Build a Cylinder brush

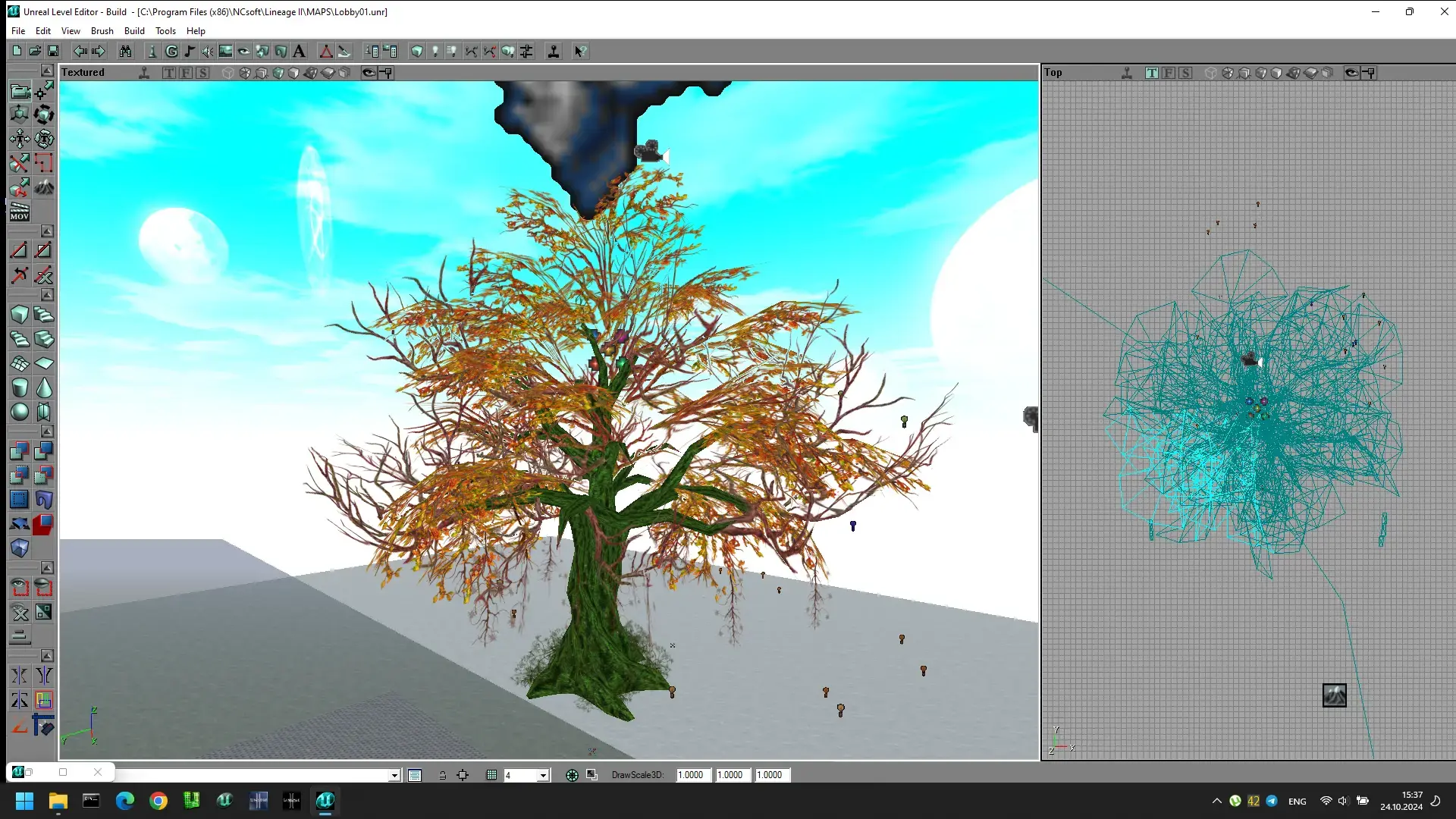coord(20,388)
